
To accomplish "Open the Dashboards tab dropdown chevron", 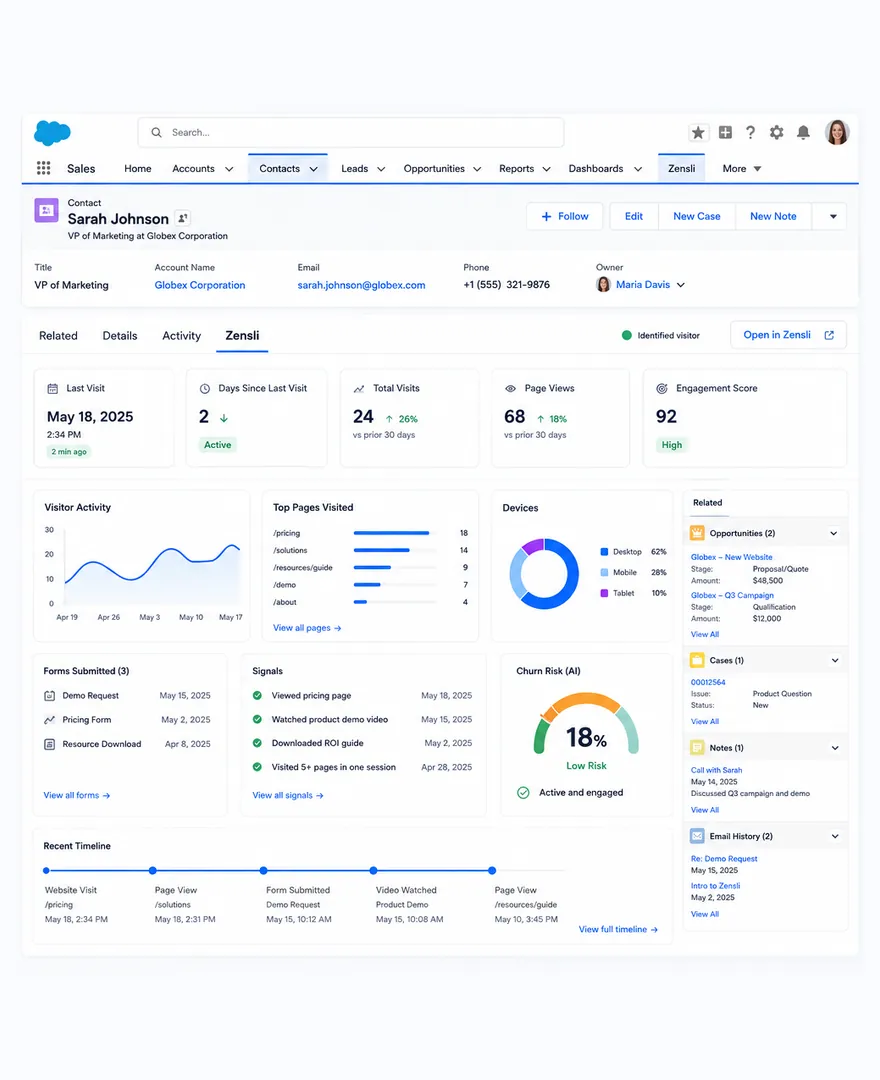I will (x=638, y=169).
